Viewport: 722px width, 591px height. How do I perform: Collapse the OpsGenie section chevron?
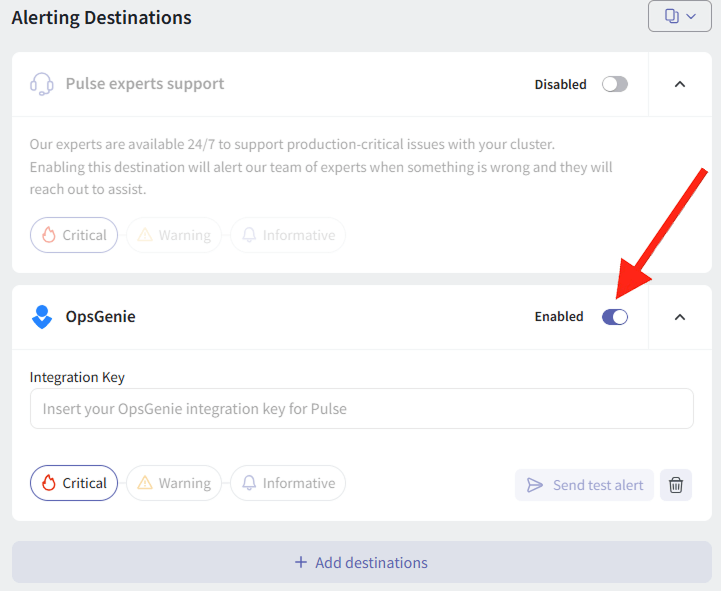pos(680,317)
